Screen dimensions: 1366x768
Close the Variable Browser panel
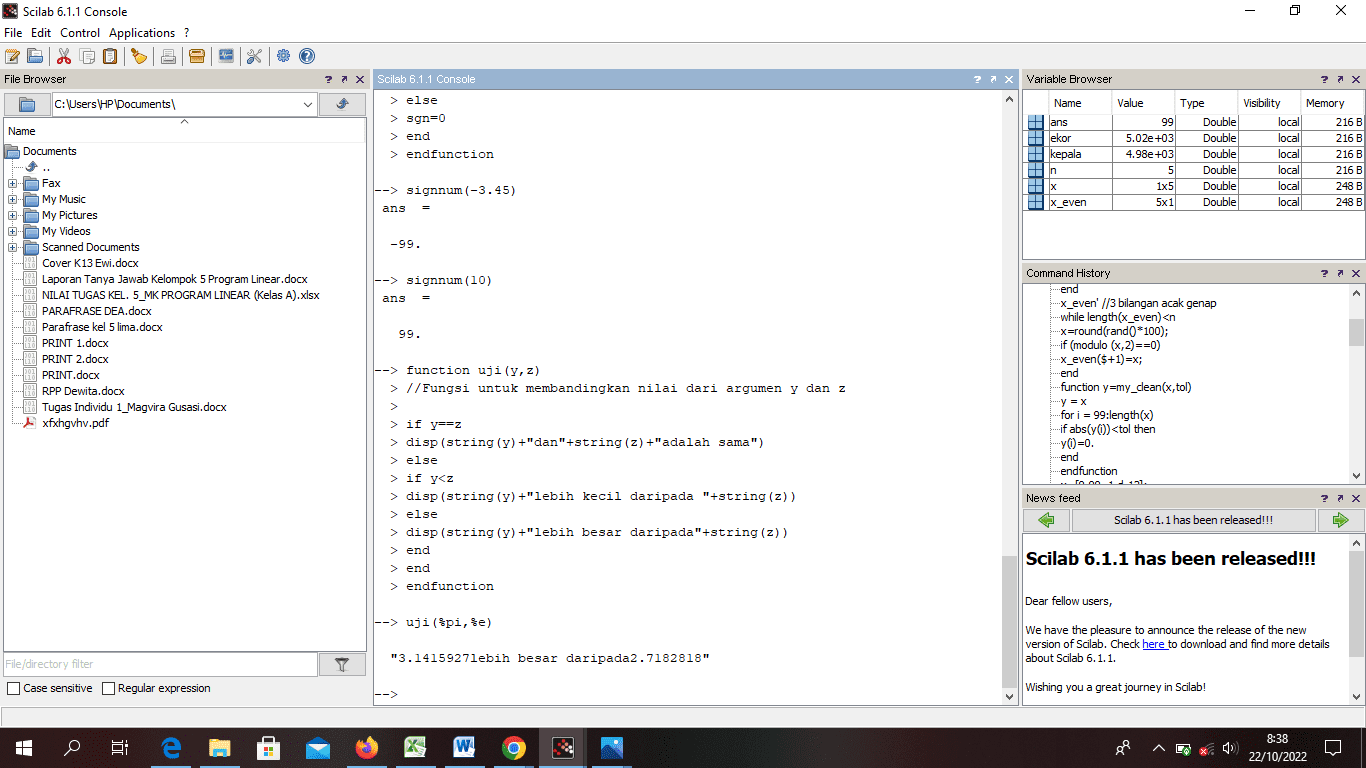point(1356,79)
